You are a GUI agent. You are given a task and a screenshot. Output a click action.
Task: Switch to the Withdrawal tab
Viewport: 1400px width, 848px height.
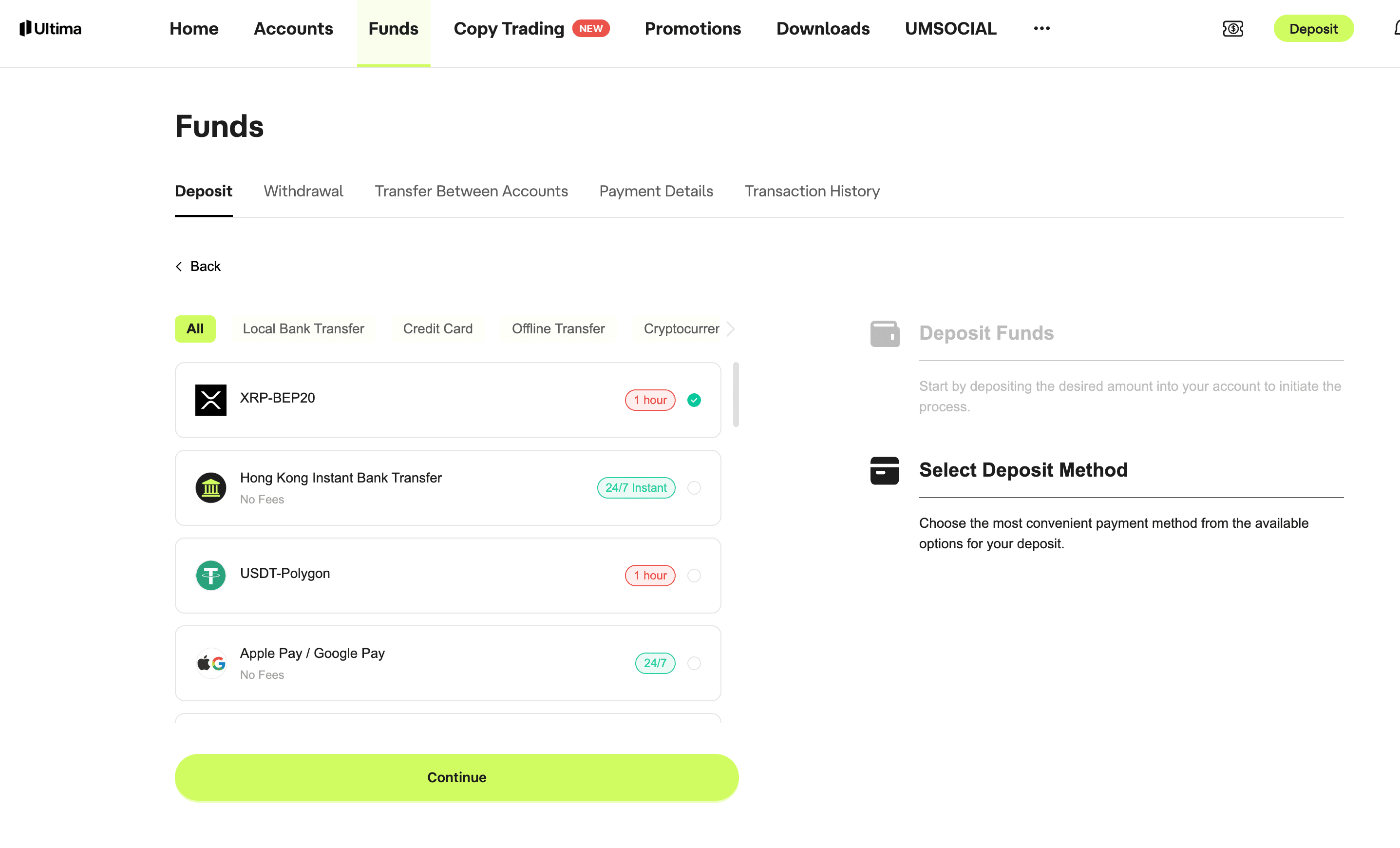coord(303,191)
